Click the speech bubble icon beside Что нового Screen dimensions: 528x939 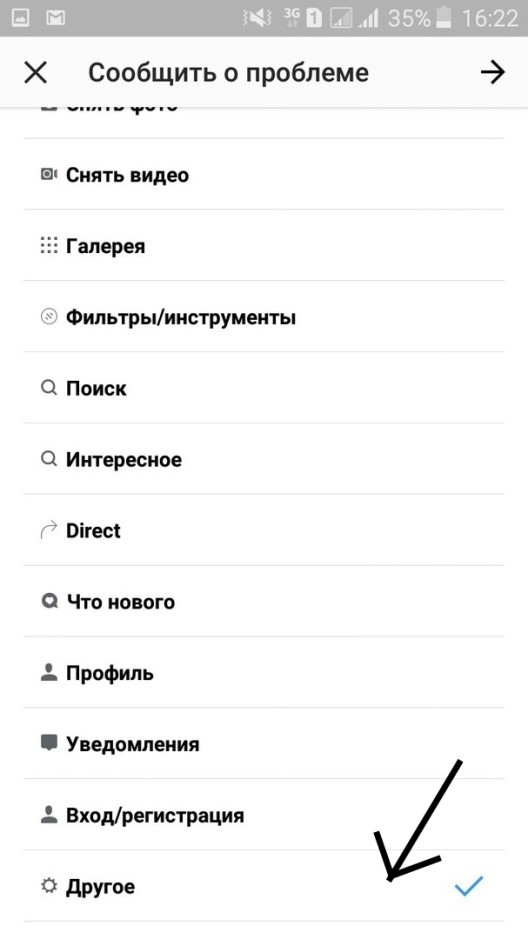tap(48, 601)
